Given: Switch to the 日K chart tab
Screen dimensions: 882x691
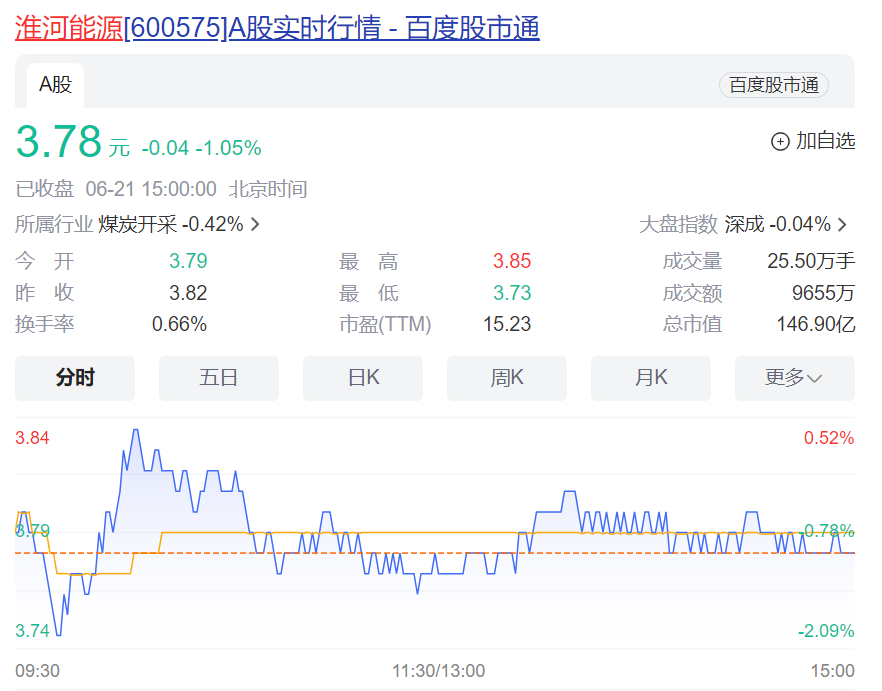Looking at the screenshot, I should click(363, 378).
